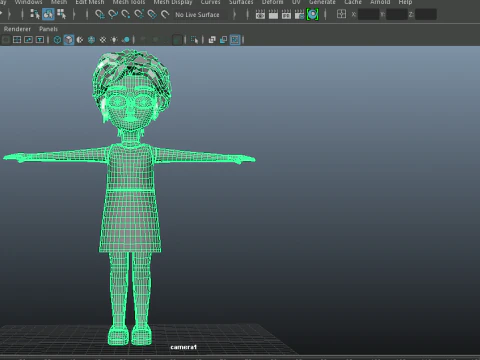
Task: Enable snap to points magnet icon
Action: point(126,14)
